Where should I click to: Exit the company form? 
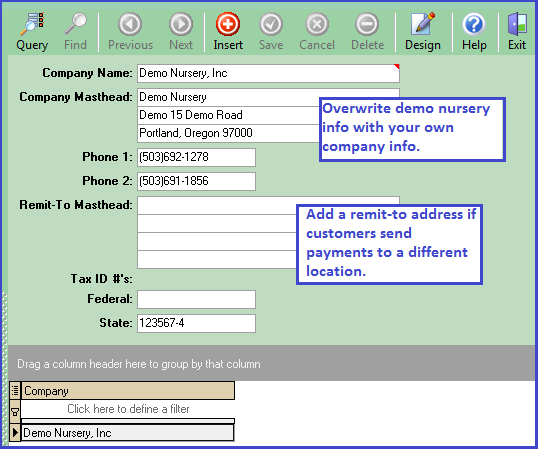click(x=517, y=32)
